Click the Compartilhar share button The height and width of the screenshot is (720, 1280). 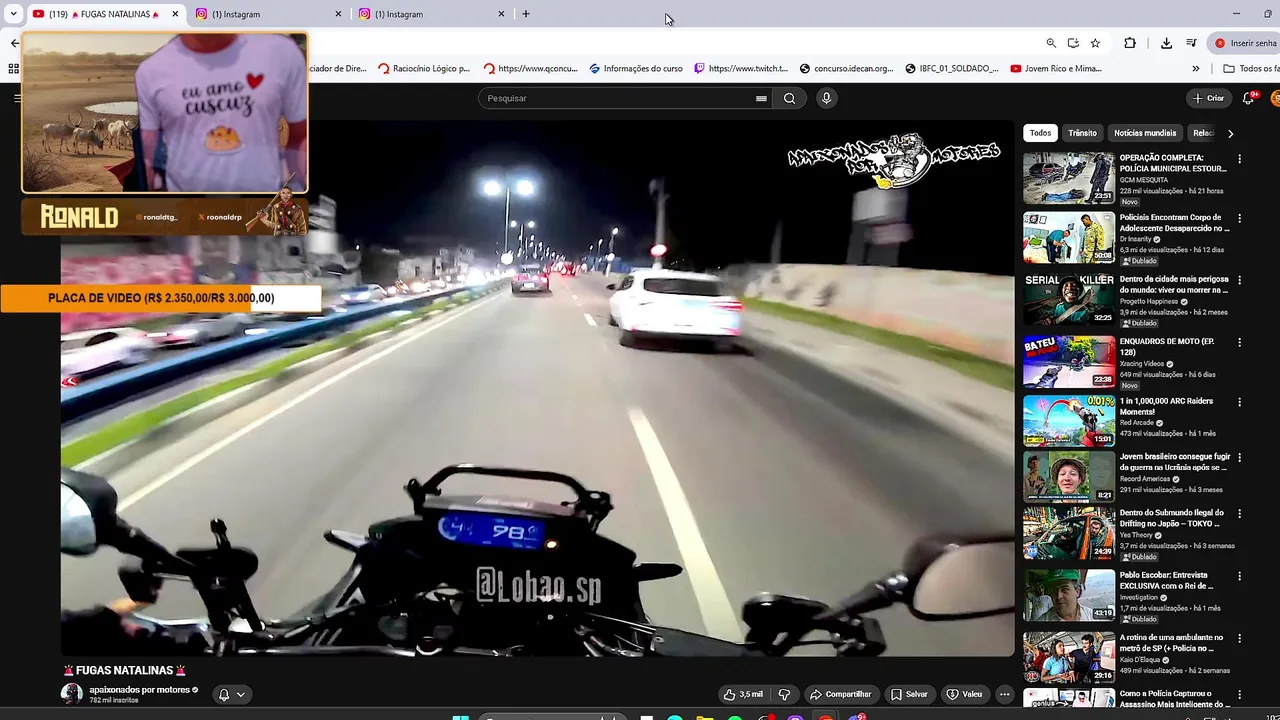[x=840, y=694]
